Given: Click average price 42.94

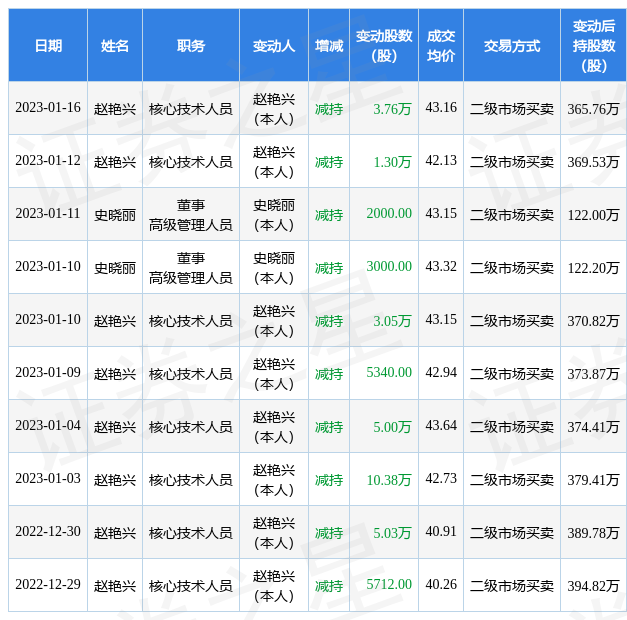Looking at the screenshot, I should pos(441,373).
